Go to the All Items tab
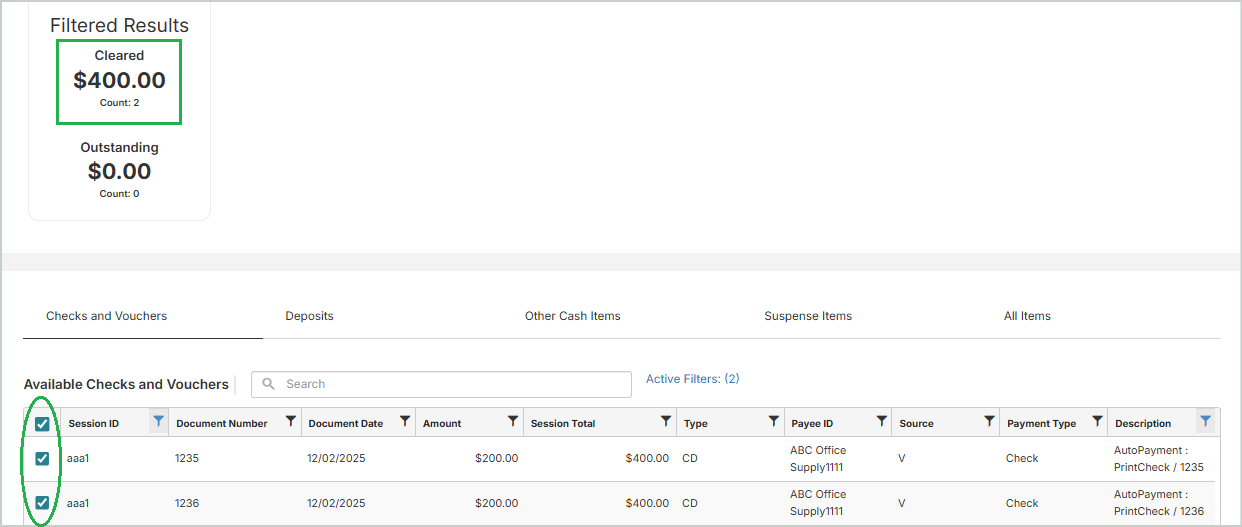This screenshot has height=527, width=1242. pos(1027,316)
